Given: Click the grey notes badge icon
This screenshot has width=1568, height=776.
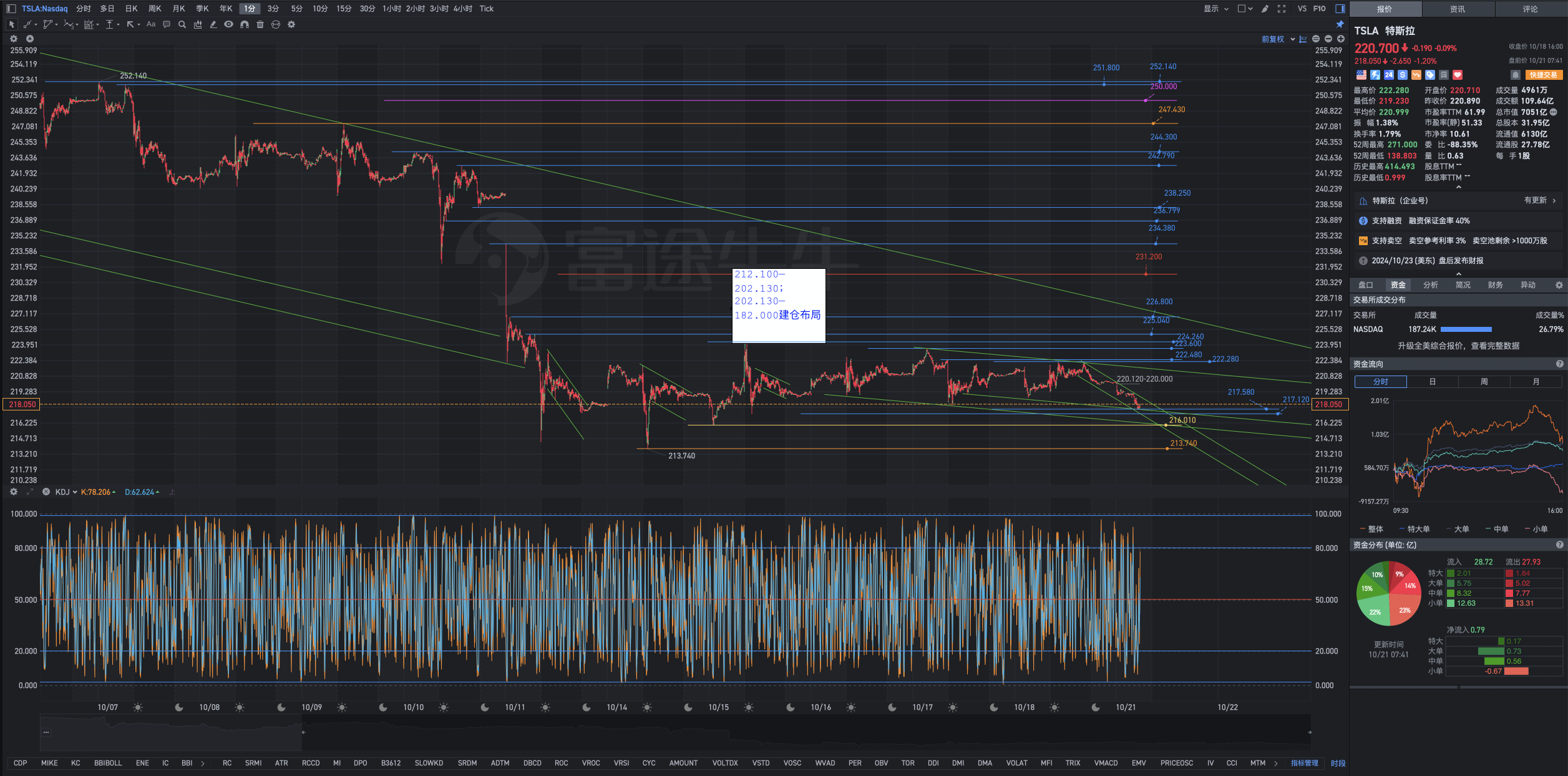Looking at the screenshot, I should pyautogui.click(x=1444, y=75).
